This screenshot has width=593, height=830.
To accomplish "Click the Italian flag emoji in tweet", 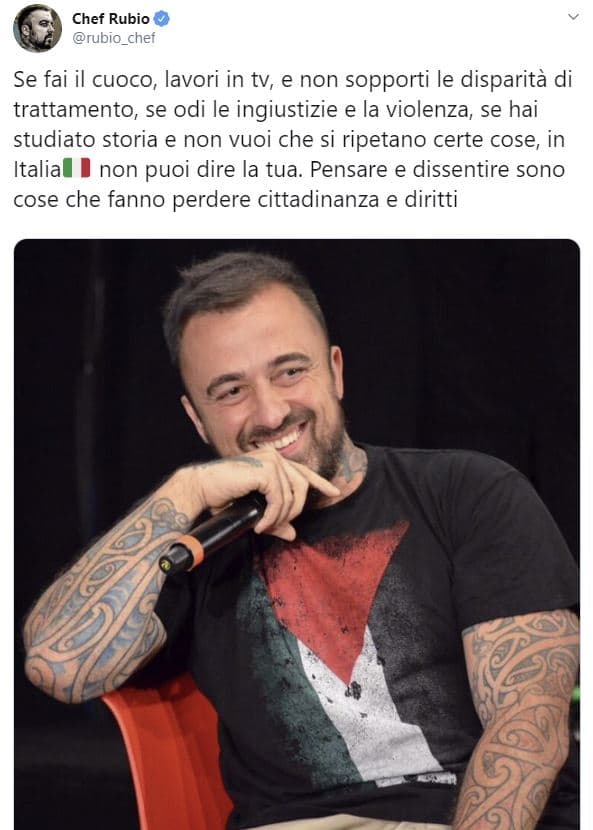I will 77,168.
